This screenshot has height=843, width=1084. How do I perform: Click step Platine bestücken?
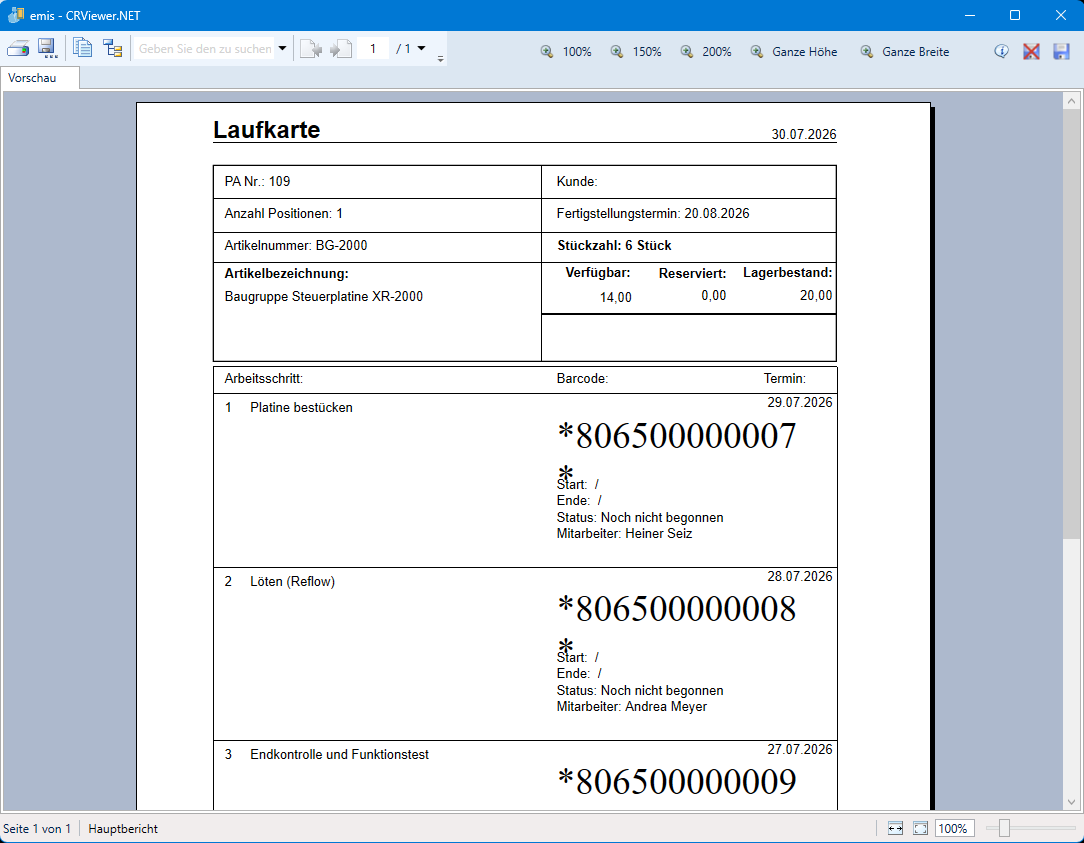tap(301, 407)
